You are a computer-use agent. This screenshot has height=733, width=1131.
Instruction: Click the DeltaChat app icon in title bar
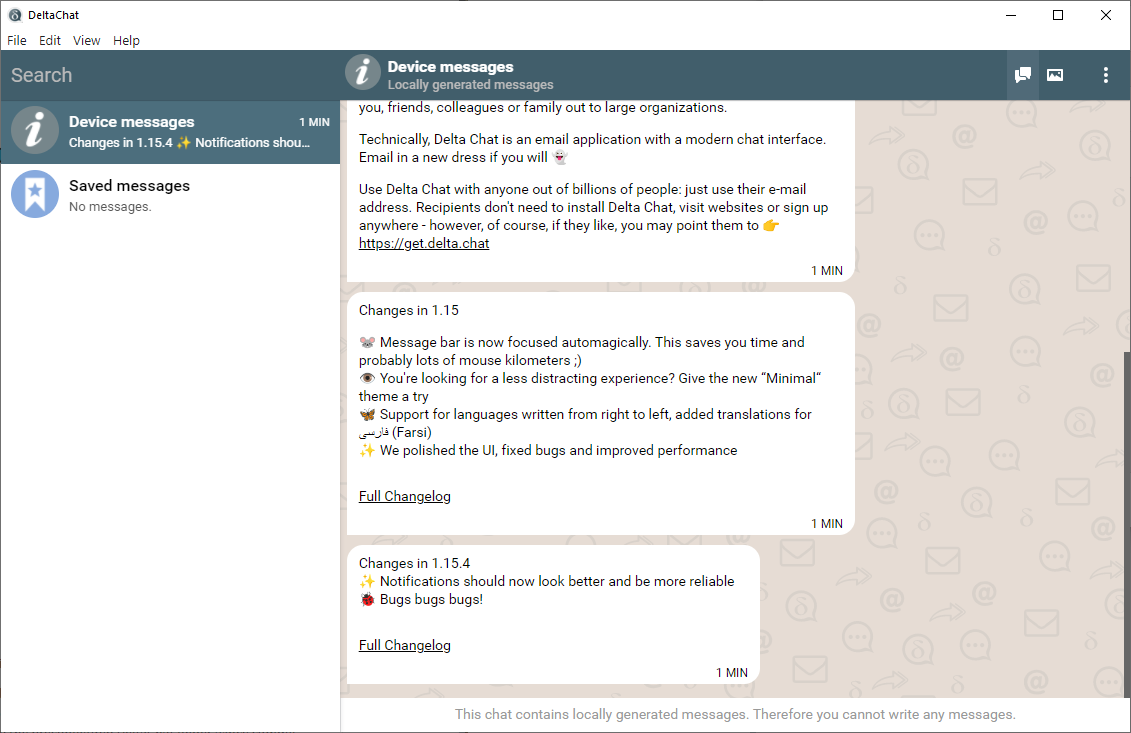(x=14, y=15)
